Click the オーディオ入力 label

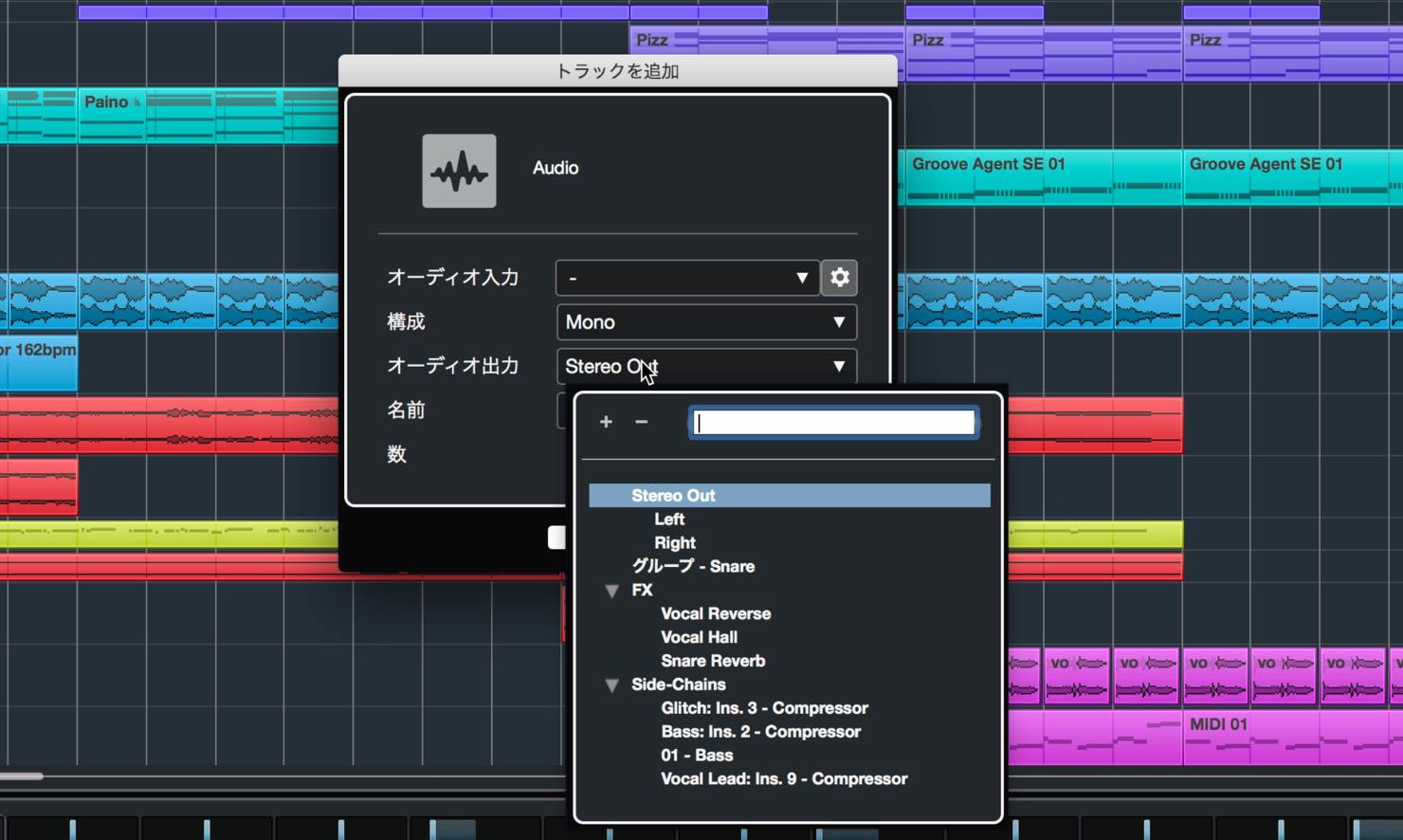point(452,278)
